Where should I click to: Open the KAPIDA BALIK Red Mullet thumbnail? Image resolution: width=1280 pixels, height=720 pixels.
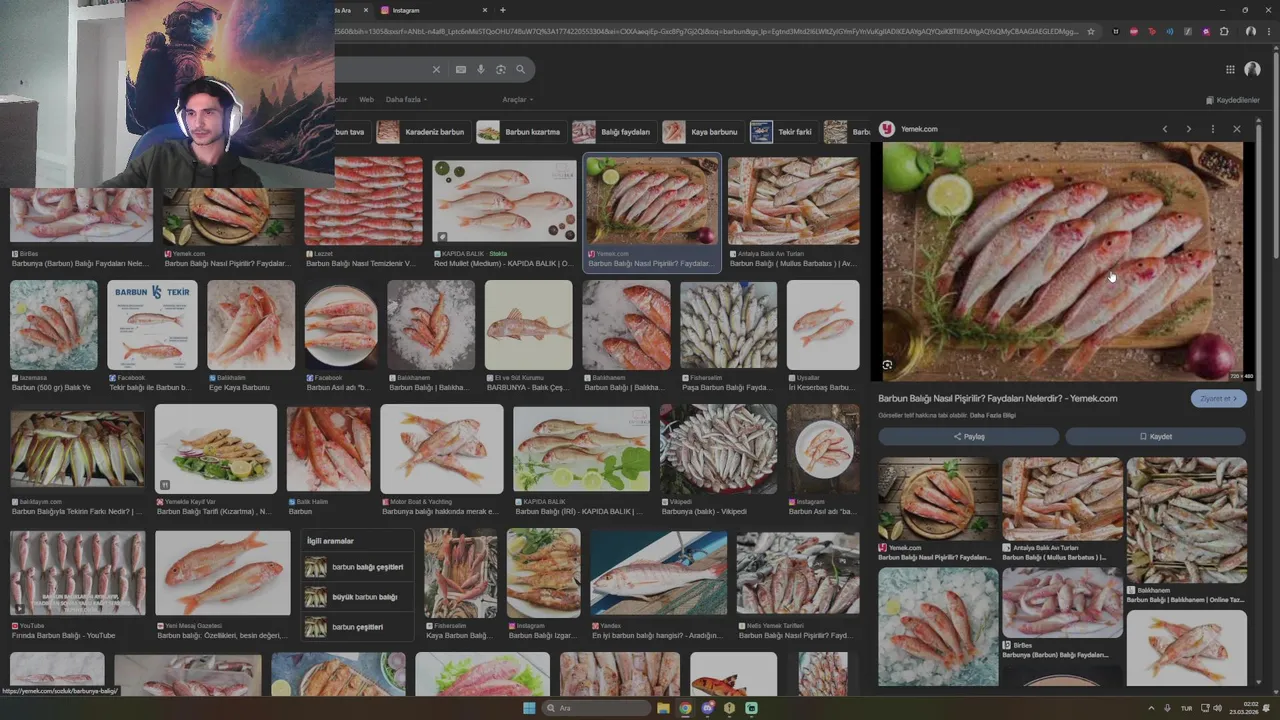[x=504, y=200]
